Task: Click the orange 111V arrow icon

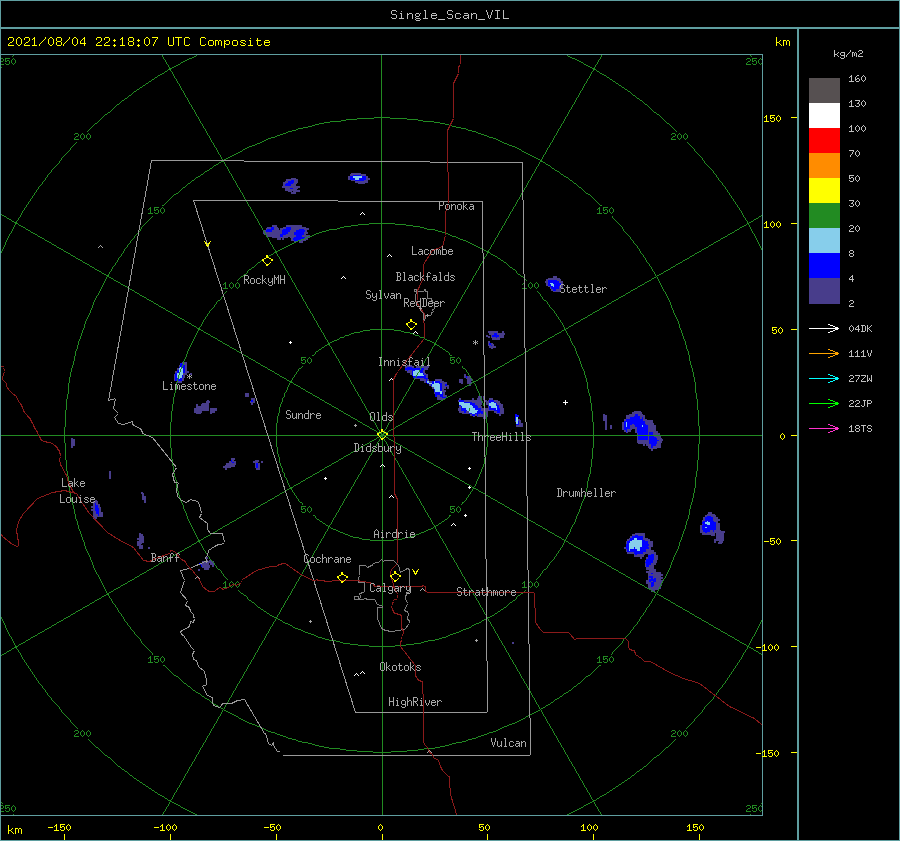Action: click(x=824, y=354)
